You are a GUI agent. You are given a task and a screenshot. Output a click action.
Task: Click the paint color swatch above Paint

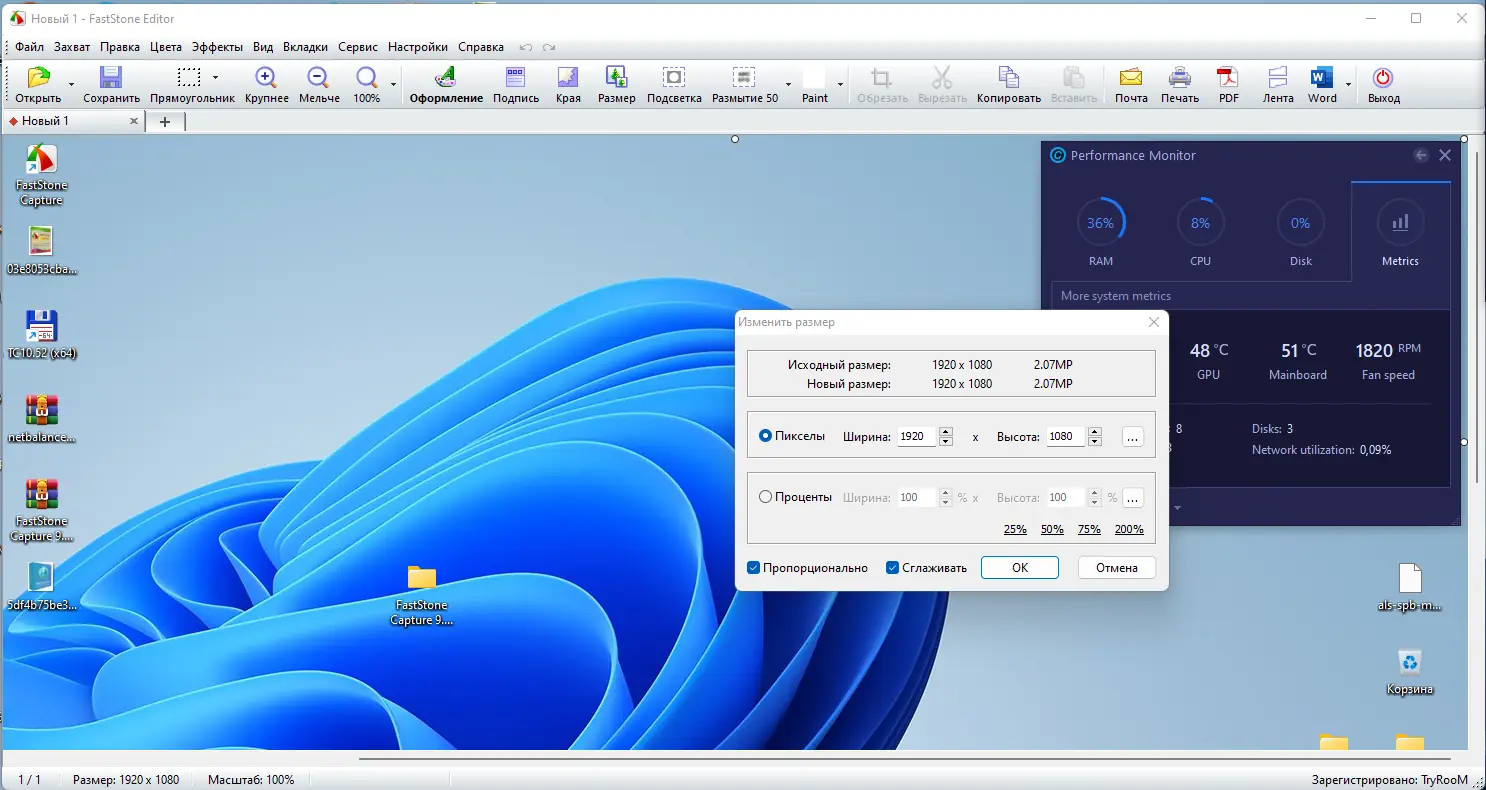click(x=815, y=79)
